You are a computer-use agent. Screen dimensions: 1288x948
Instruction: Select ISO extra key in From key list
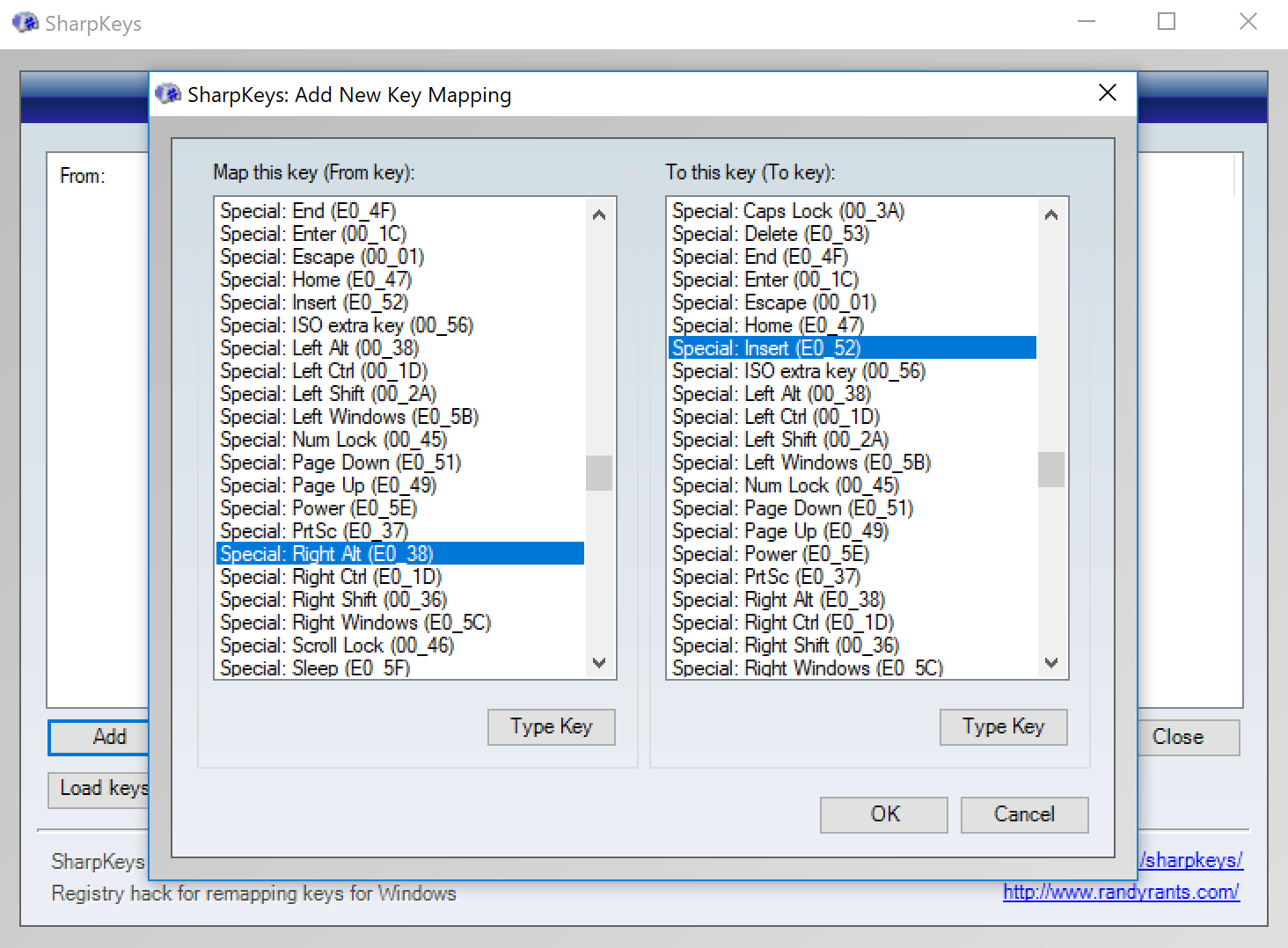coord(400,325)
